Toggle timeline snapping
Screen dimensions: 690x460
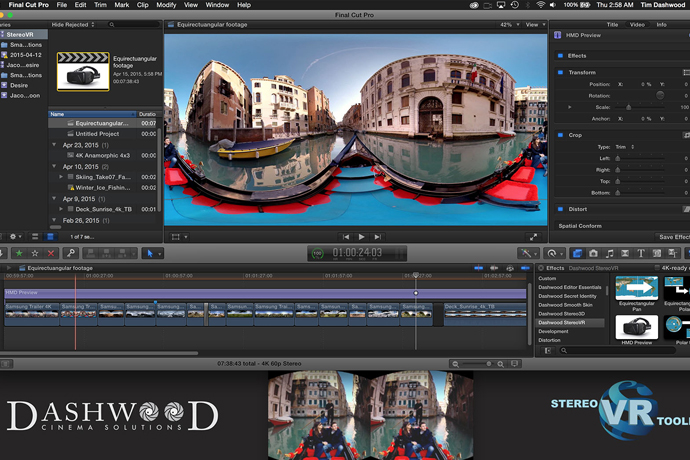(x=525, y=268)
